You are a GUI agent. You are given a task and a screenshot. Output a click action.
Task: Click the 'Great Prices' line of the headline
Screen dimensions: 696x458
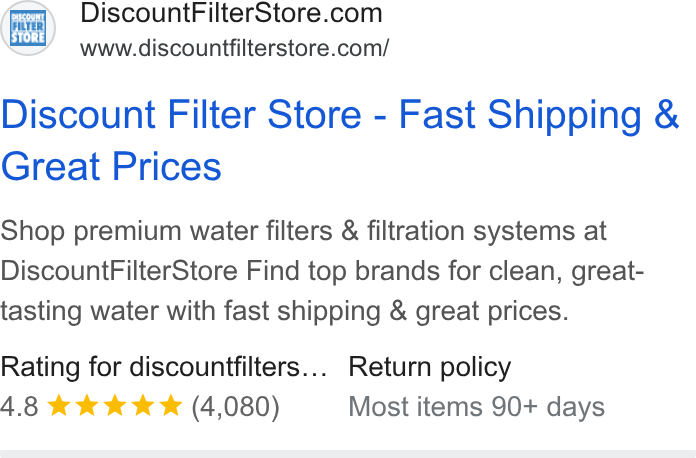[x=111, y=166]
